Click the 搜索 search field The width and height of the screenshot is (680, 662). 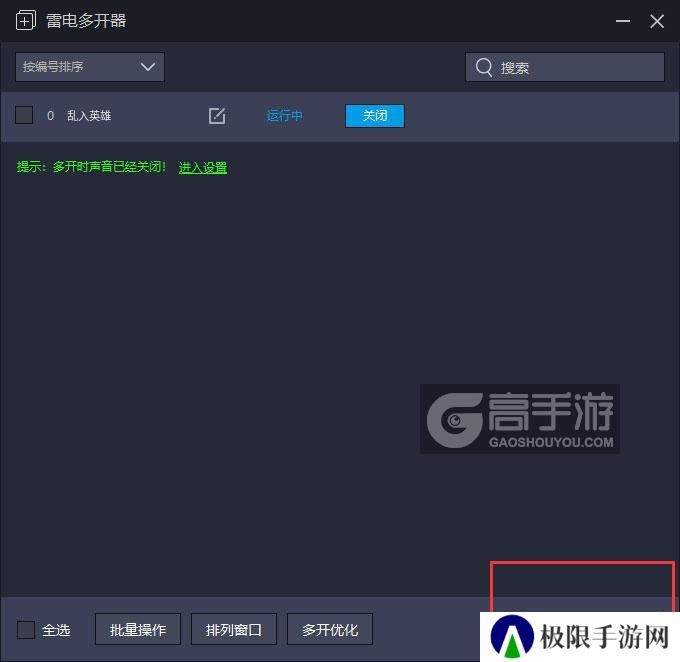pyautogui.click(x=565, y=67)
